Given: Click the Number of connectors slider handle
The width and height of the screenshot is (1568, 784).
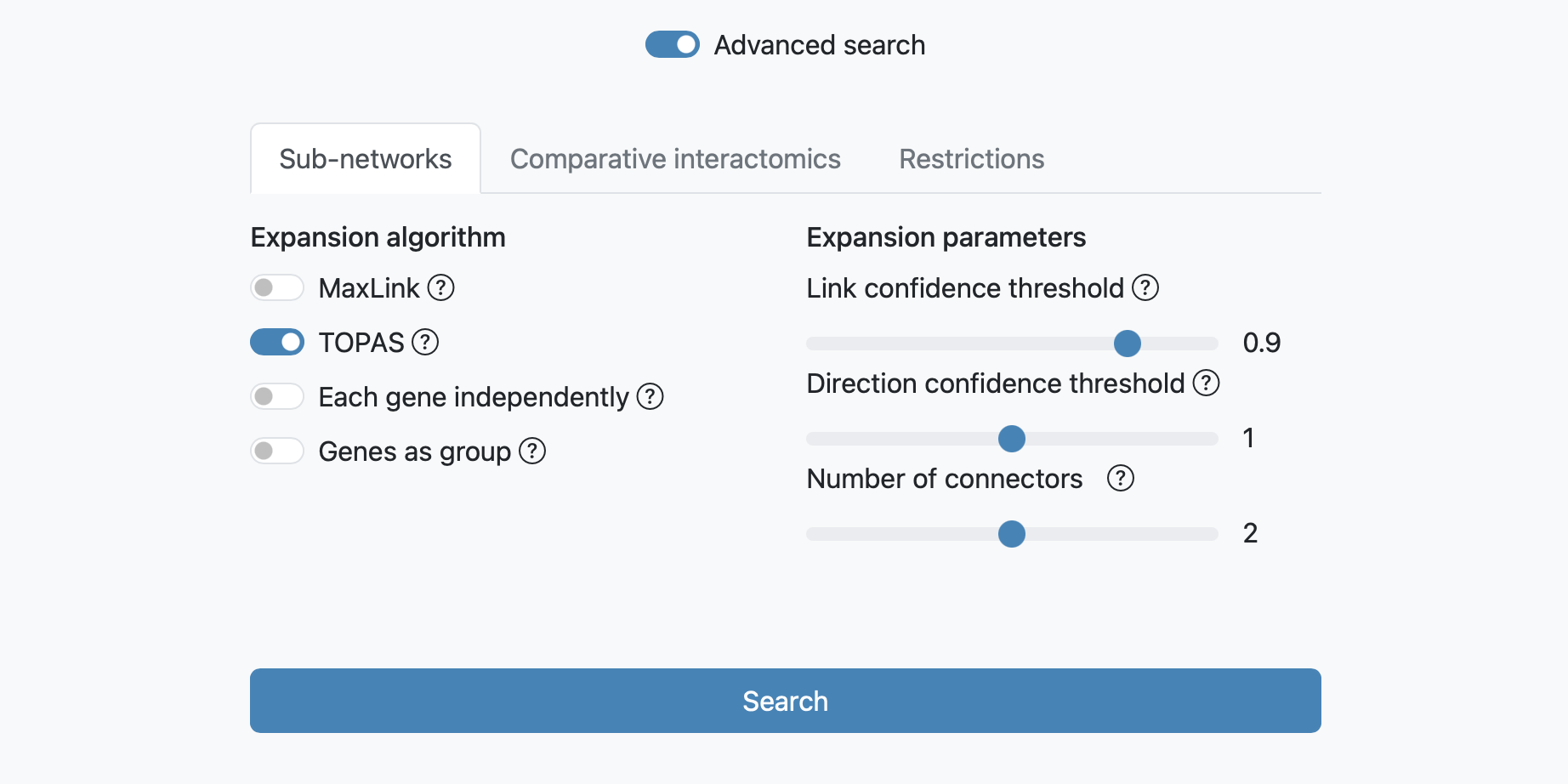Looking at the screenshot, I should tap(1012, 534).
